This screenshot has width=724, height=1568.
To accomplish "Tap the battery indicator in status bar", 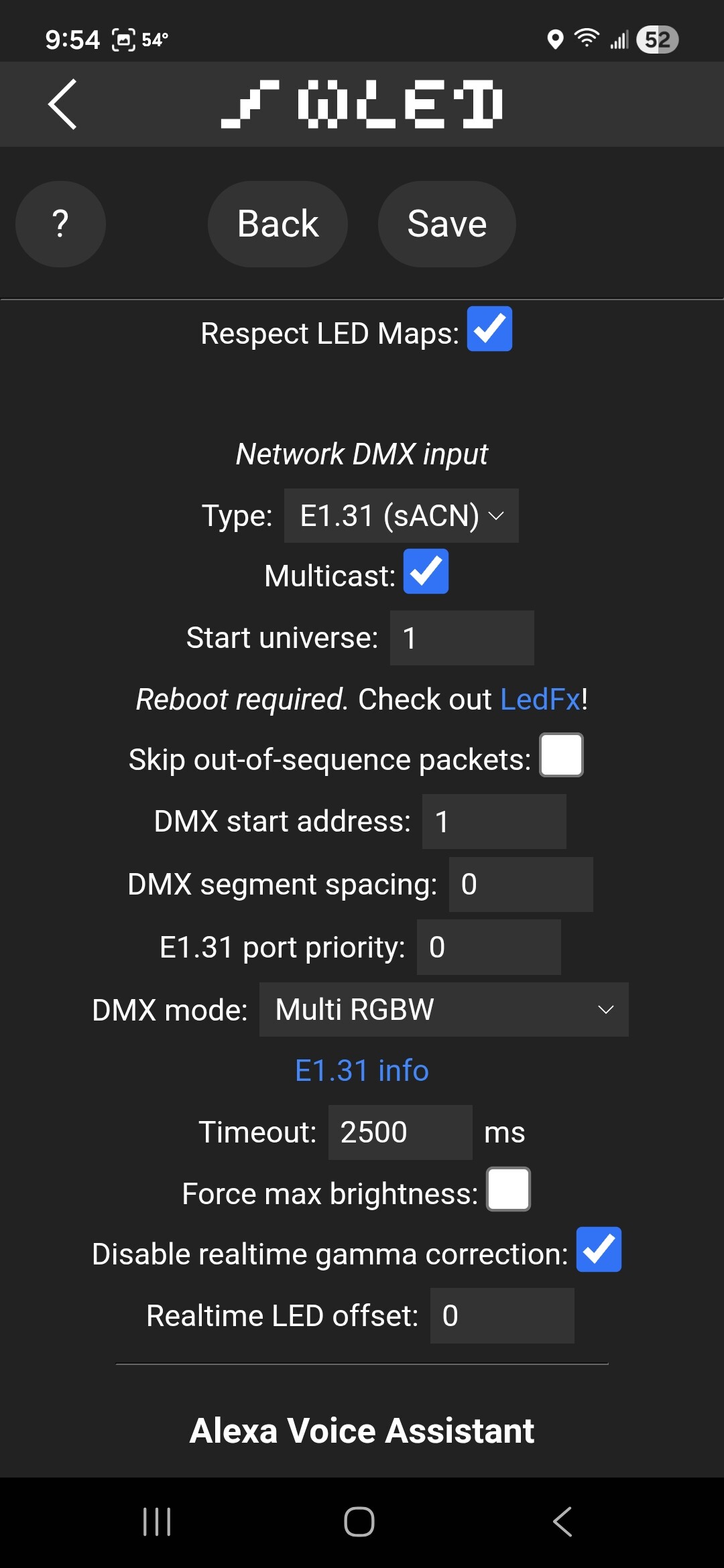I will point(657,40).
